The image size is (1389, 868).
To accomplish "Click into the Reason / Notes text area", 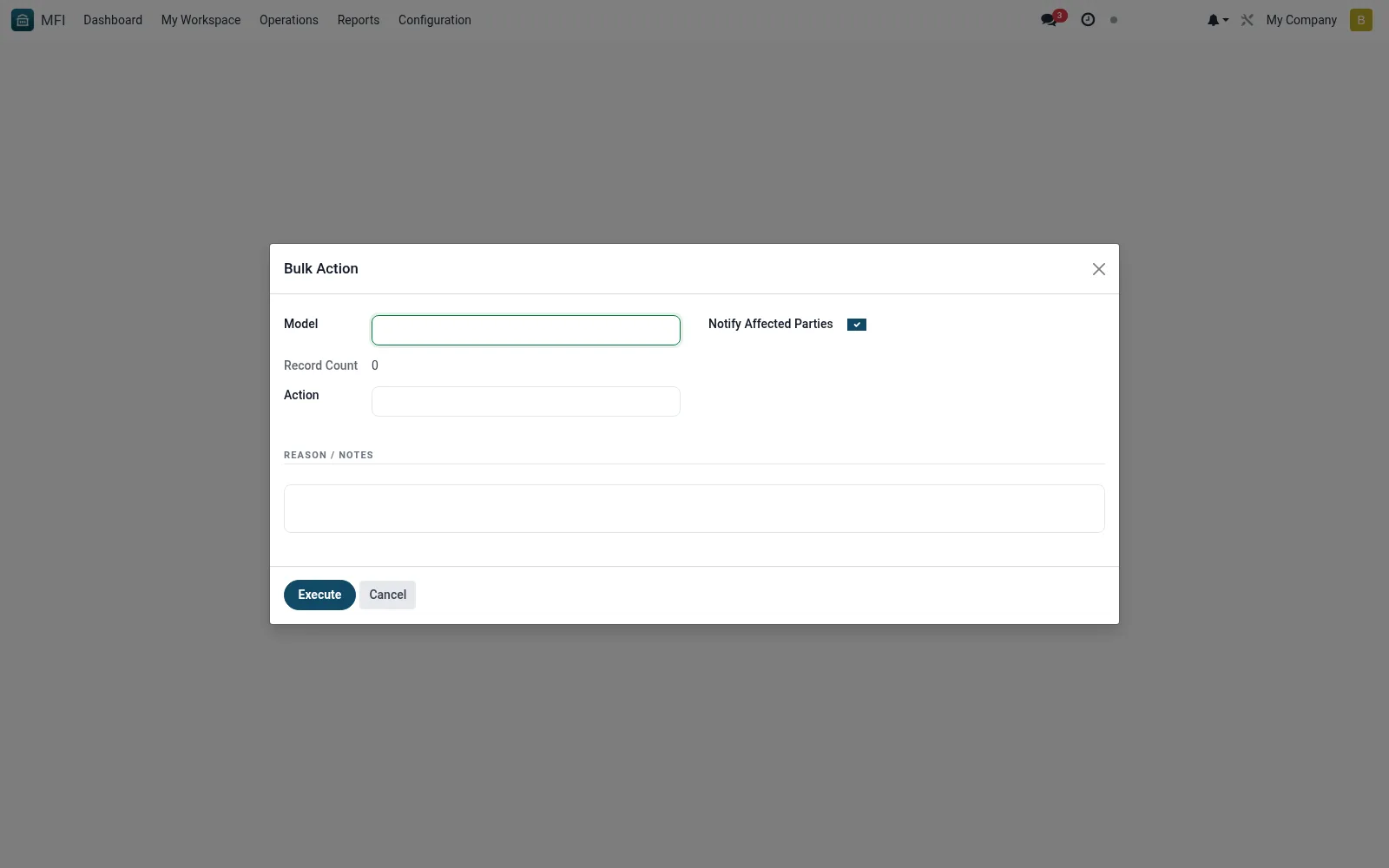I will pos(694,509).
